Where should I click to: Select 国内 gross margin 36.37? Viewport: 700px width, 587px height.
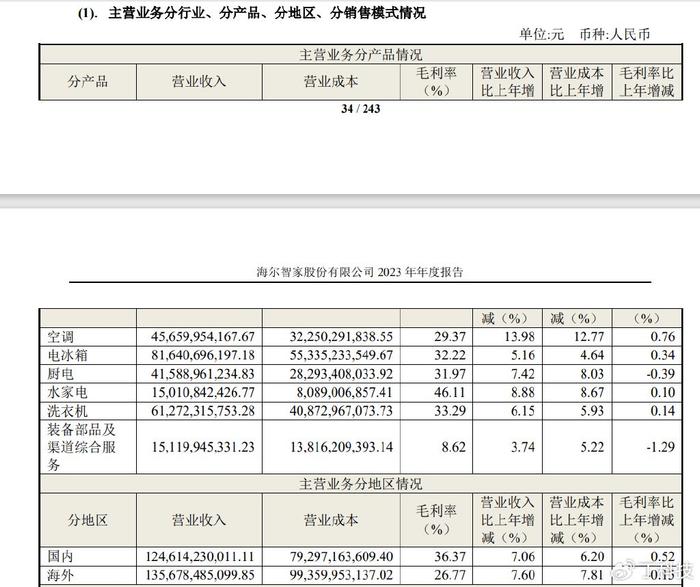coord(450,557)
